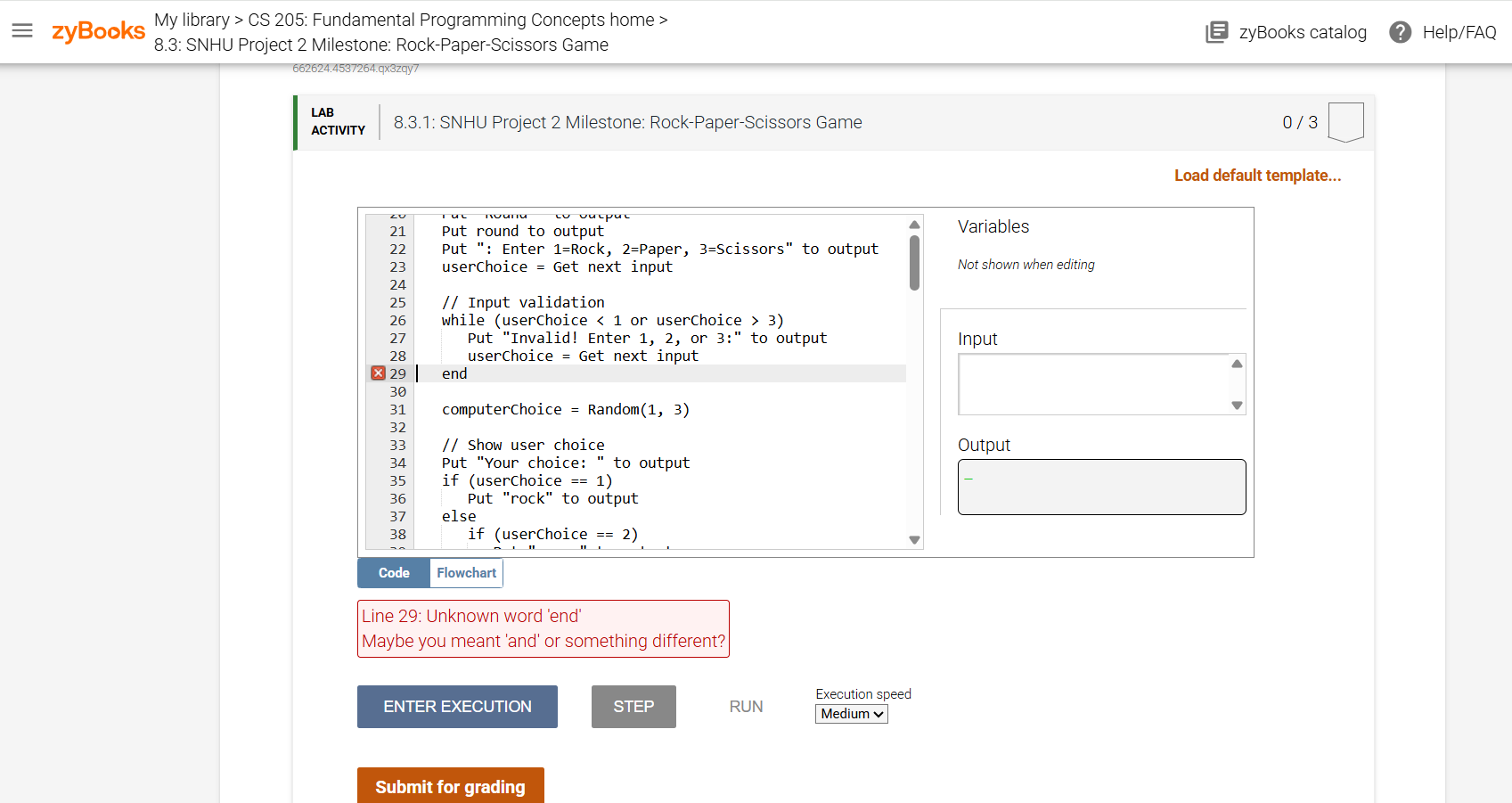Viewport: 1512px width, 803px height.
Task: Click line 28 userChoice = Get next input
Action: 583,356
